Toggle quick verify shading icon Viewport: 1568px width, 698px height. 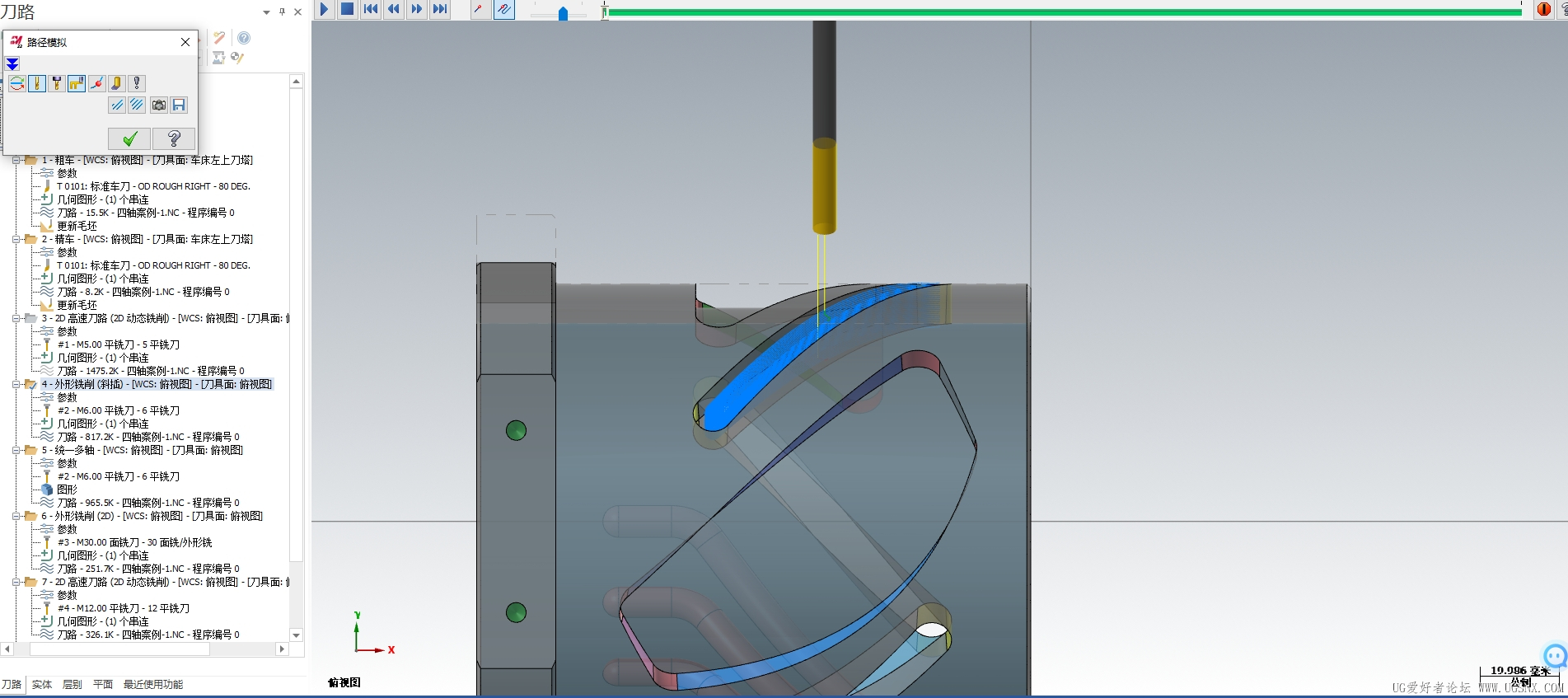116,83
